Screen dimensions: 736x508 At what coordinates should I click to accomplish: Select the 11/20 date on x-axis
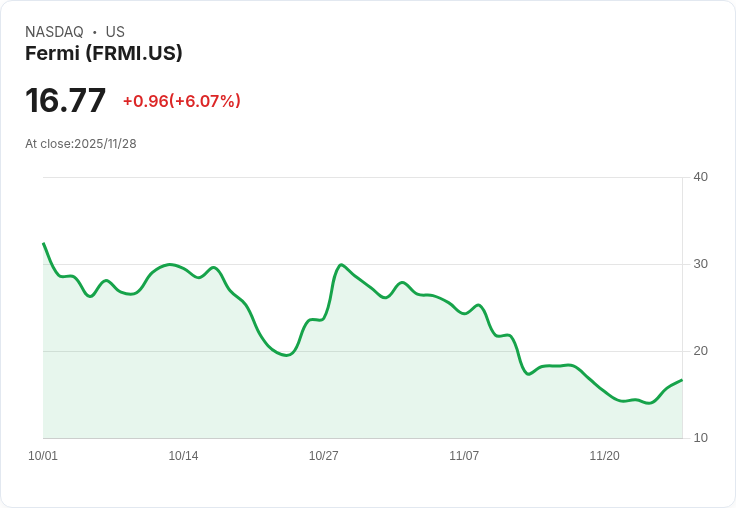(x=604, y=456)
